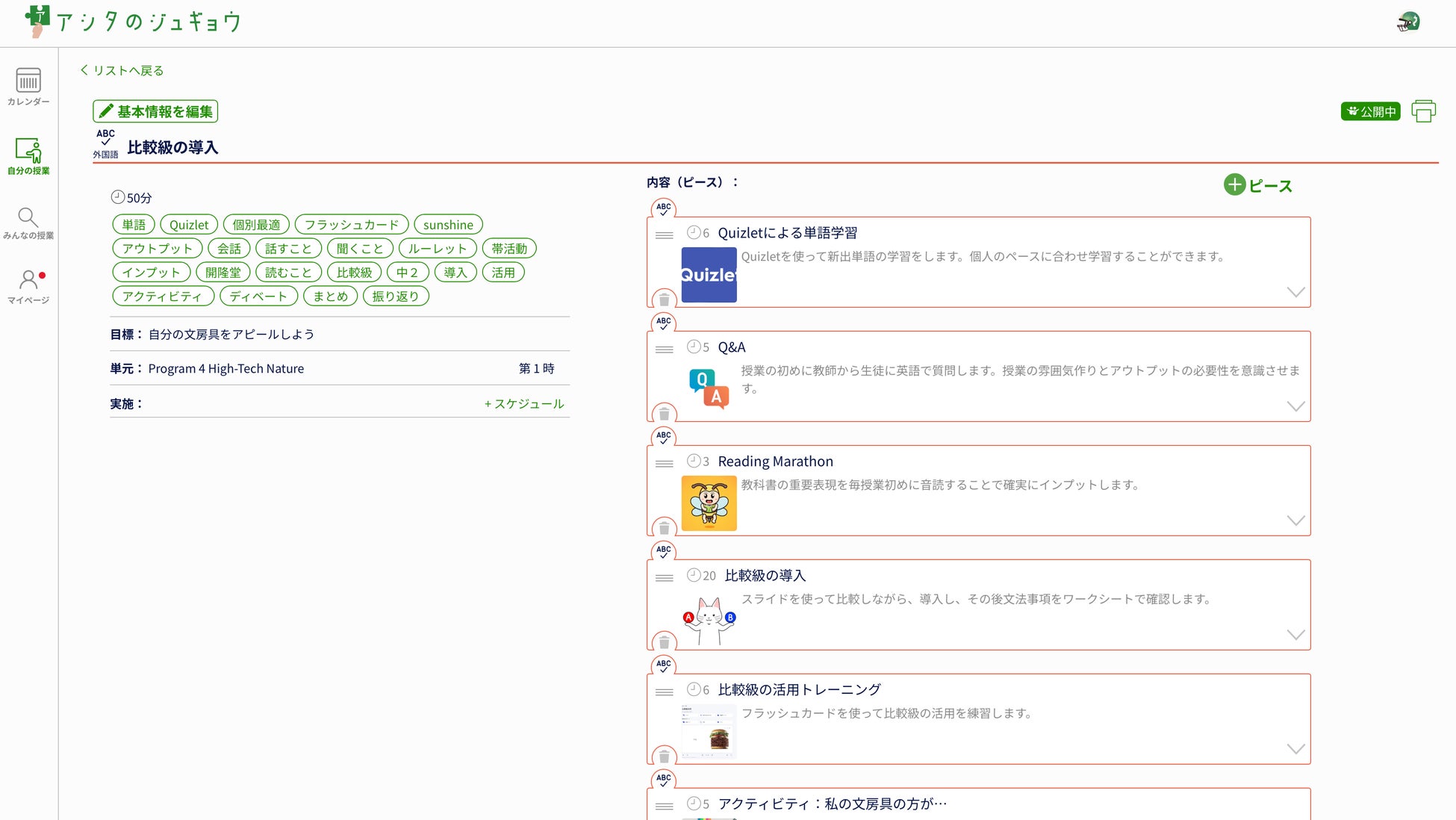The image size is (1456, 820).
Task: Click the user avatar in top right
Action: (x=1408, y=22)
